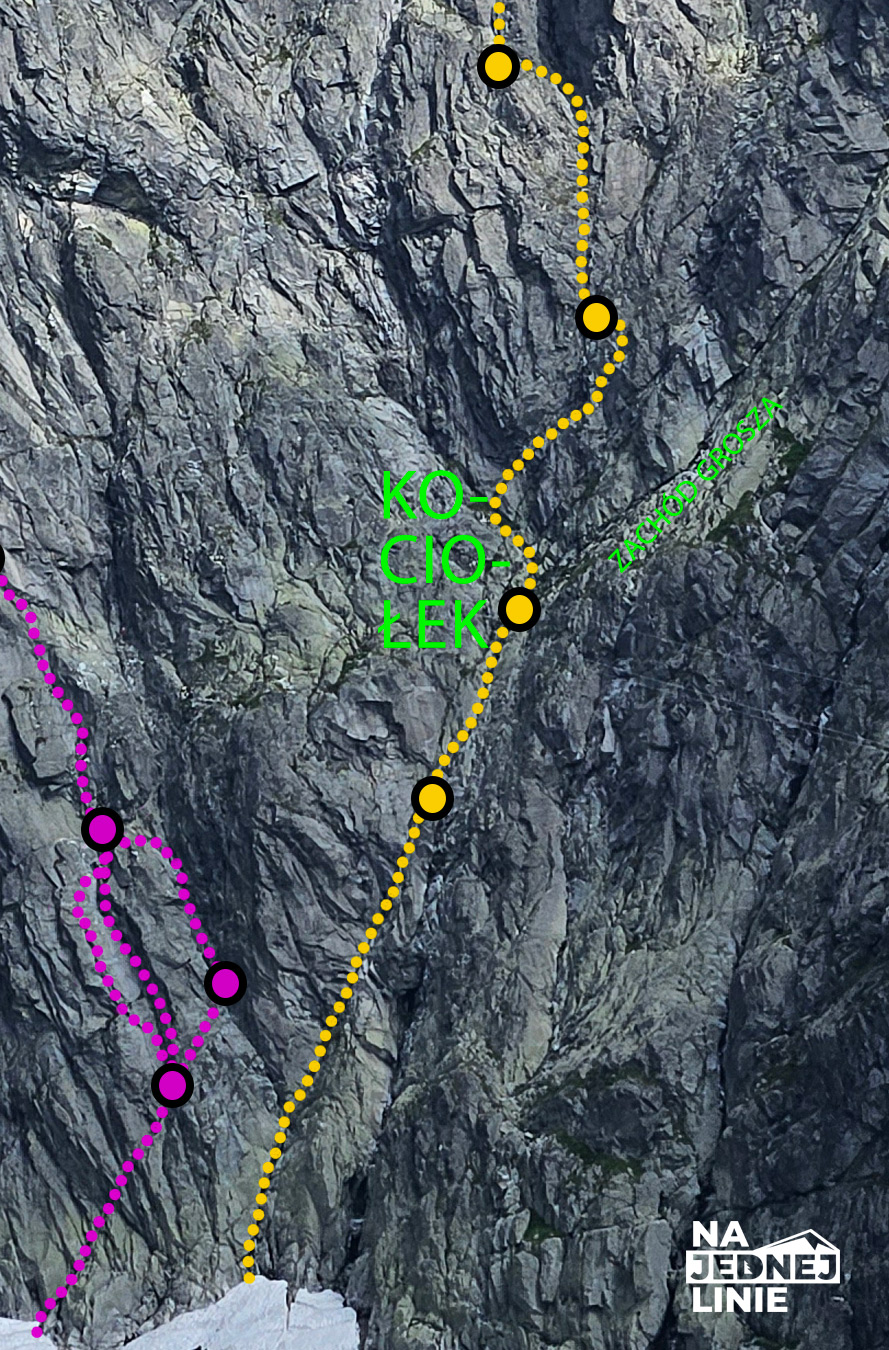Click the yellow marker beside the ŁEK text
Image resolution: width=889 pixels, height=1350 pixels.
coord(519,609)
